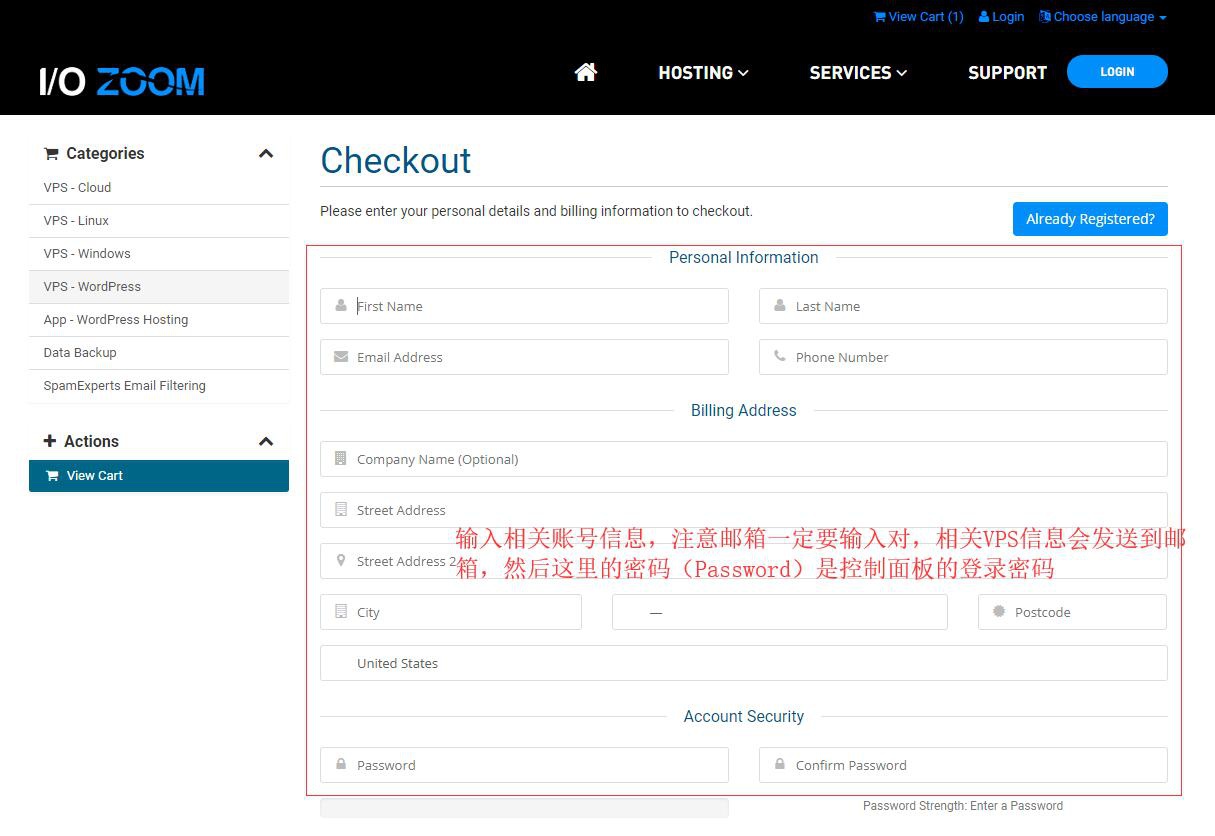Screen dimensions: 1215x836
Task: Click inside the City input field
Action: tap(450, 612)
